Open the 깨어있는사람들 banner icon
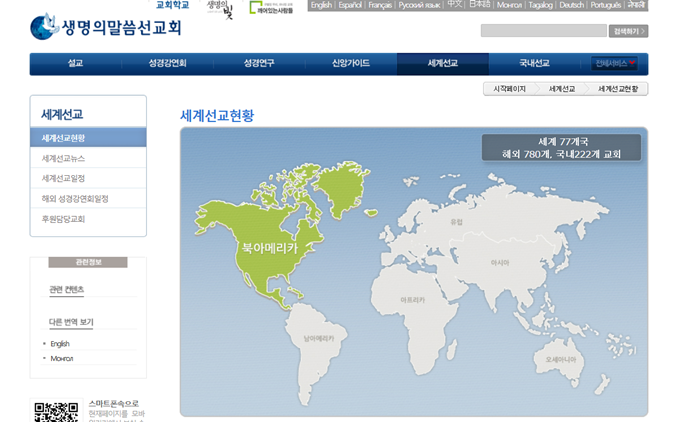Image resolution: width=685 pixels, height=422 pixels. click(x=272, y=10)
